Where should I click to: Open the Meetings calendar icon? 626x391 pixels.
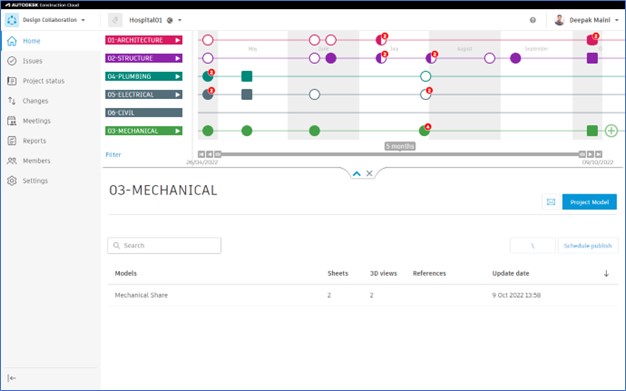12,121
